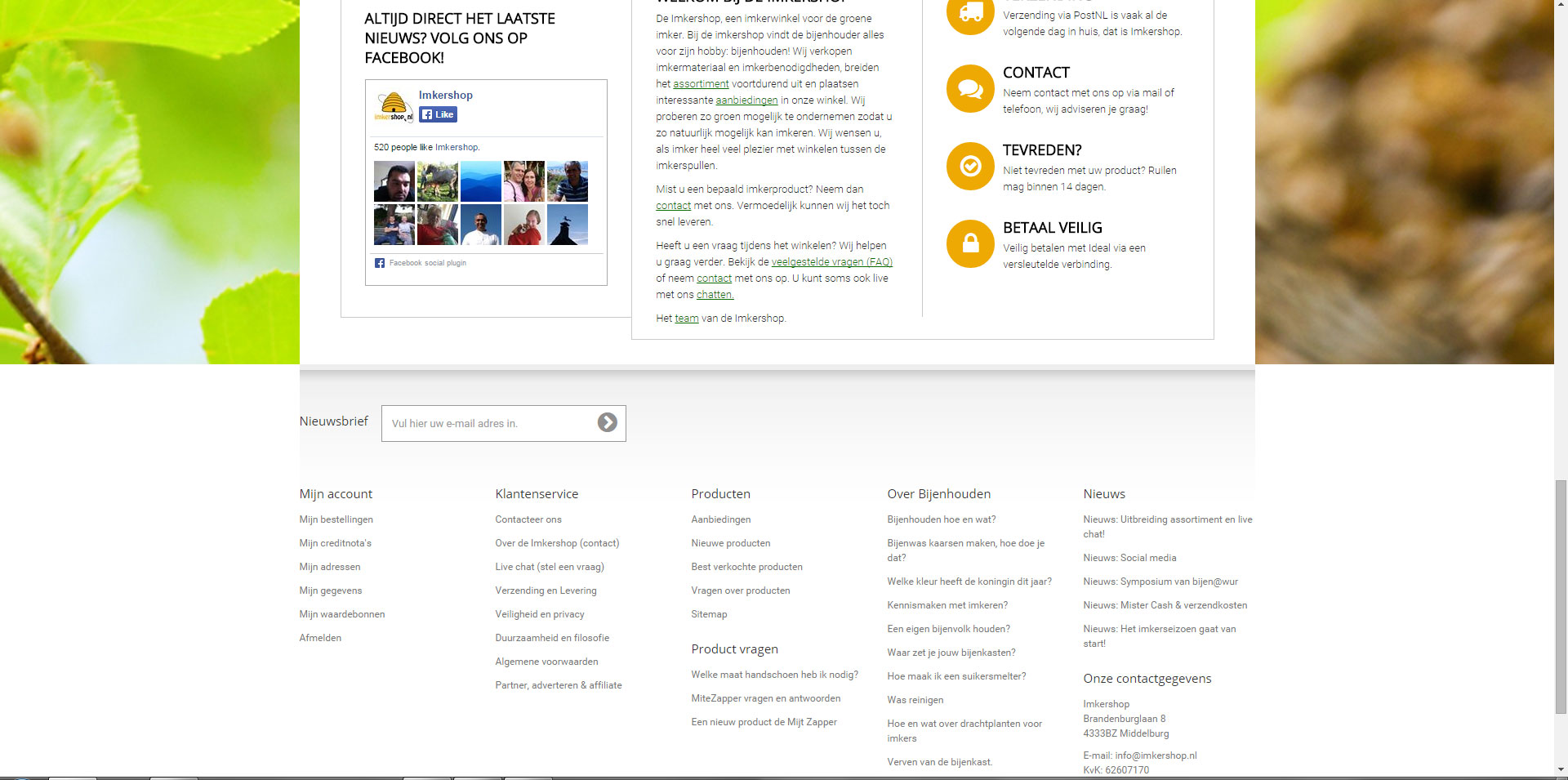Click the first Facebook fan profile photo
The width and height of the screenshot is (1568, 780).
[x=394, y=181]
